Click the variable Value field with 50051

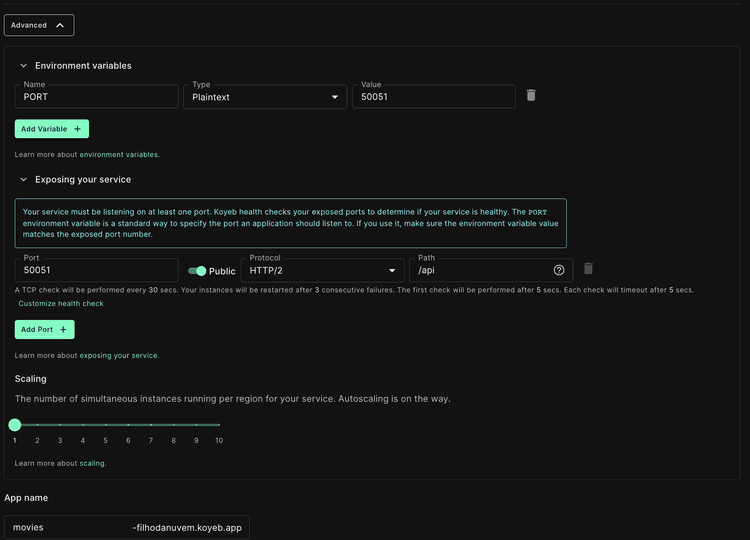(432, 97)
